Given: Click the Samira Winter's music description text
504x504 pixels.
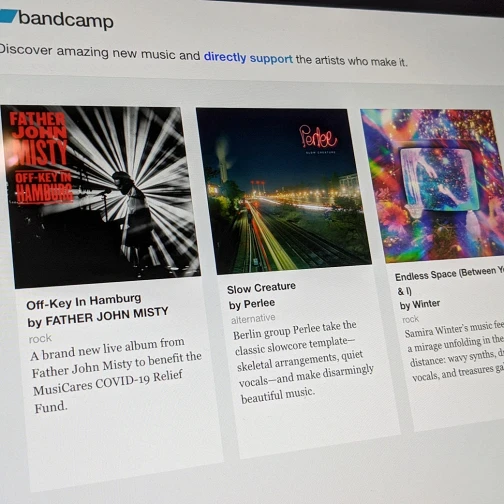Looking at the screenshot, I should [455, 353].
